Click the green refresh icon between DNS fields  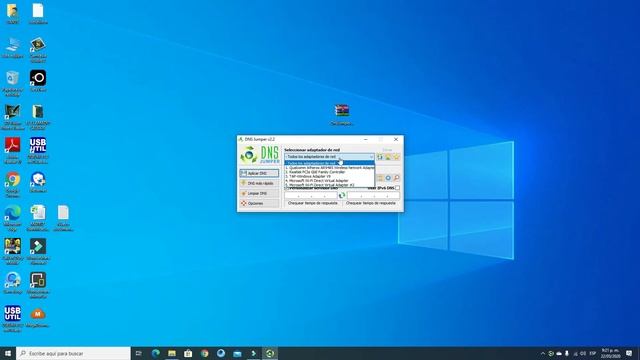click(342, 196)
